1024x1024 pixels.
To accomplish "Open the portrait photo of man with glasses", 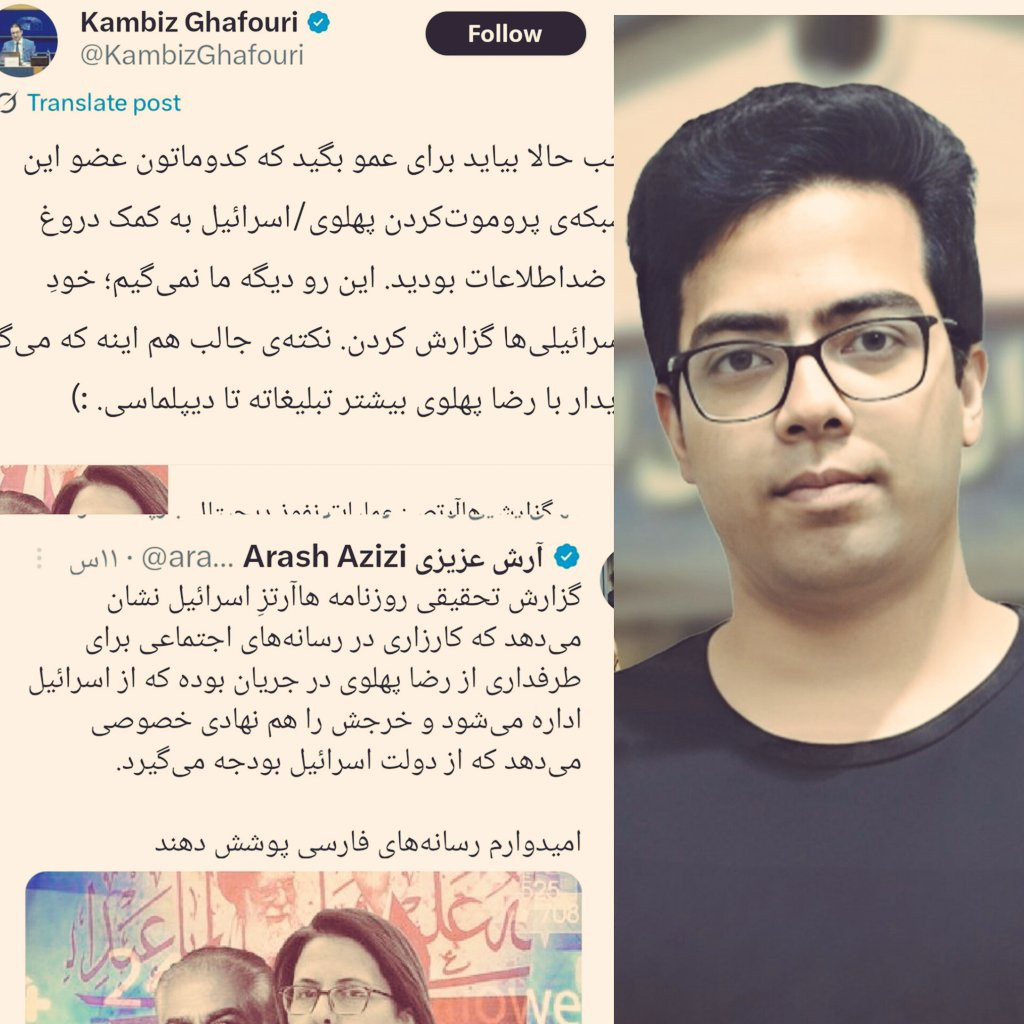I will point(819,520).
